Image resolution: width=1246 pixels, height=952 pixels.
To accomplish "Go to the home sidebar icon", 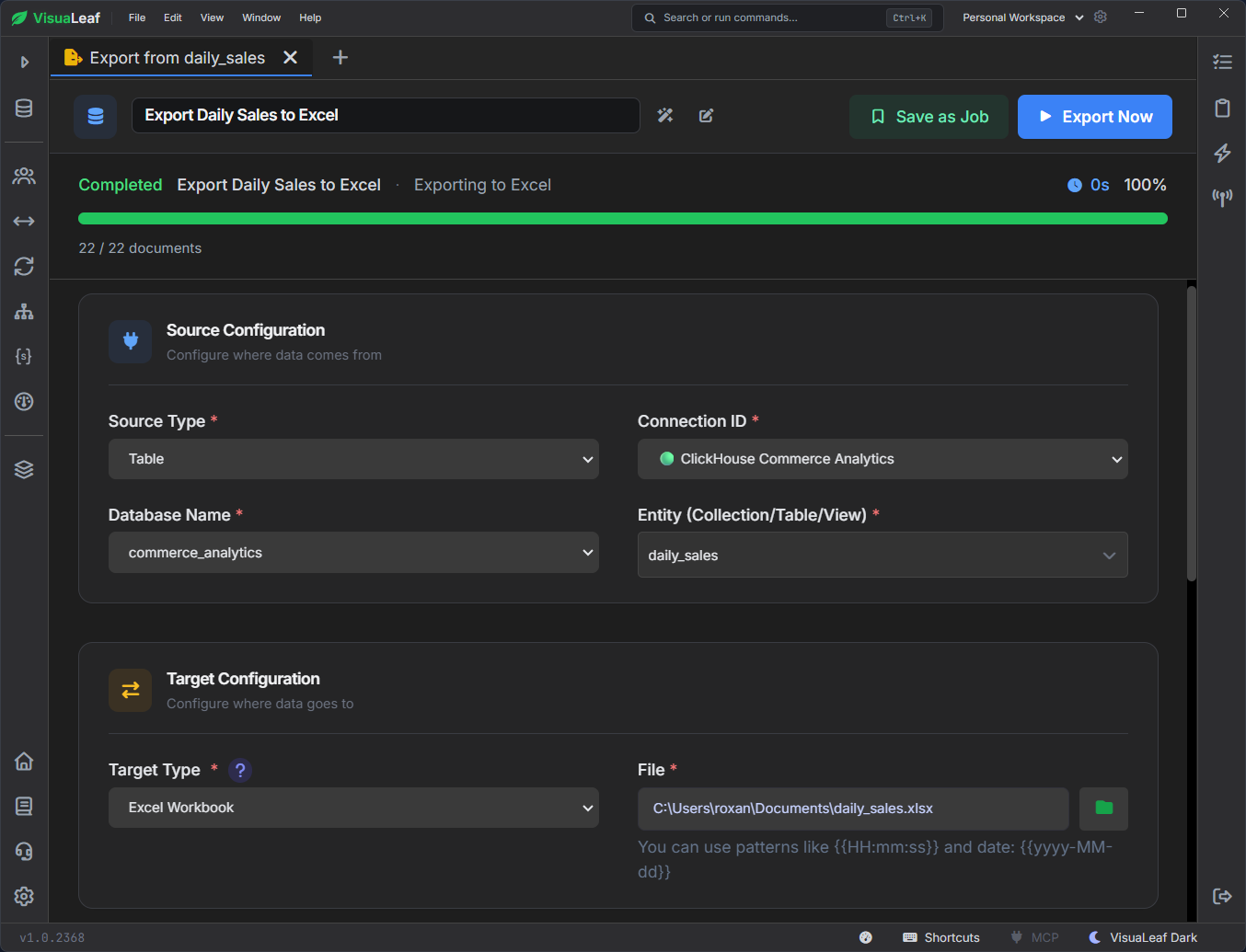I will (24, 761).
